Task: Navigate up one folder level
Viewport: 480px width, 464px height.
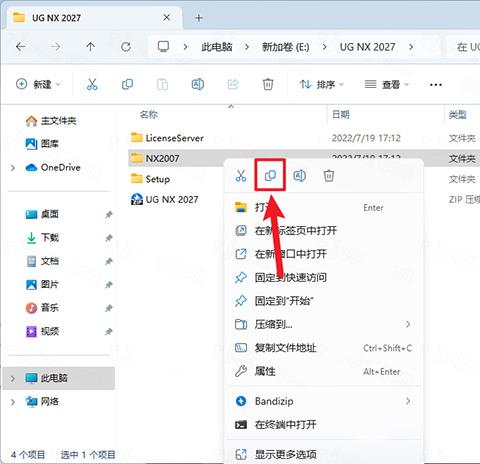Action: pyautogui.click(x=90, y=47)
